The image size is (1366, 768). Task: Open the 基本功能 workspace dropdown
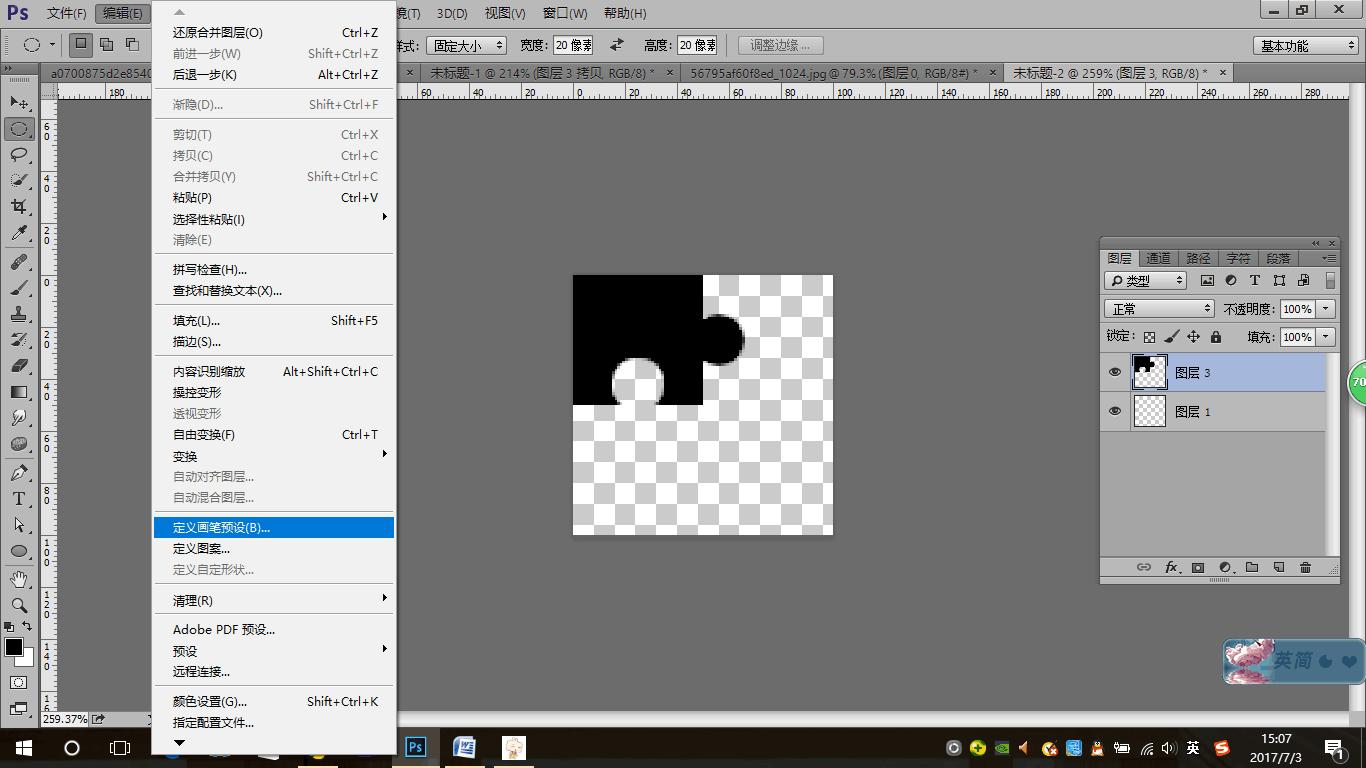pyautogui.click(x=1306, y=45)
